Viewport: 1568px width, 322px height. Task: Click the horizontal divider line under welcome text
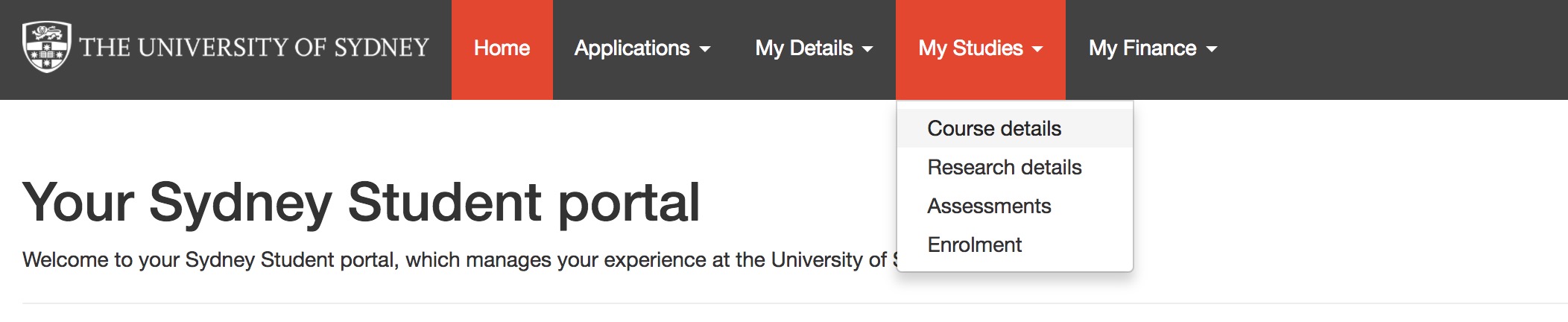(x=795, y=303)
